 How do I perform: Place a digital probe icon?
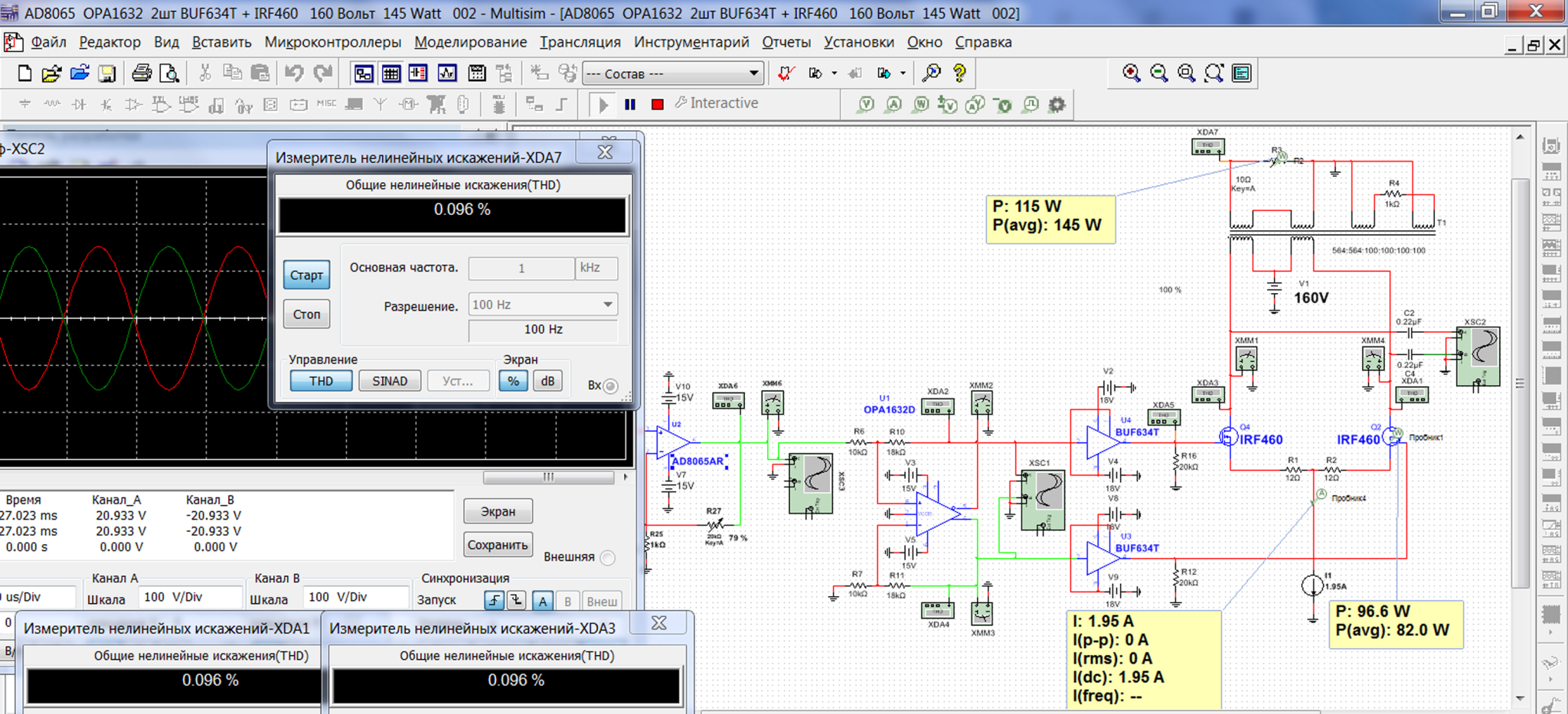pyautogui.click(x=1031, y=104)
